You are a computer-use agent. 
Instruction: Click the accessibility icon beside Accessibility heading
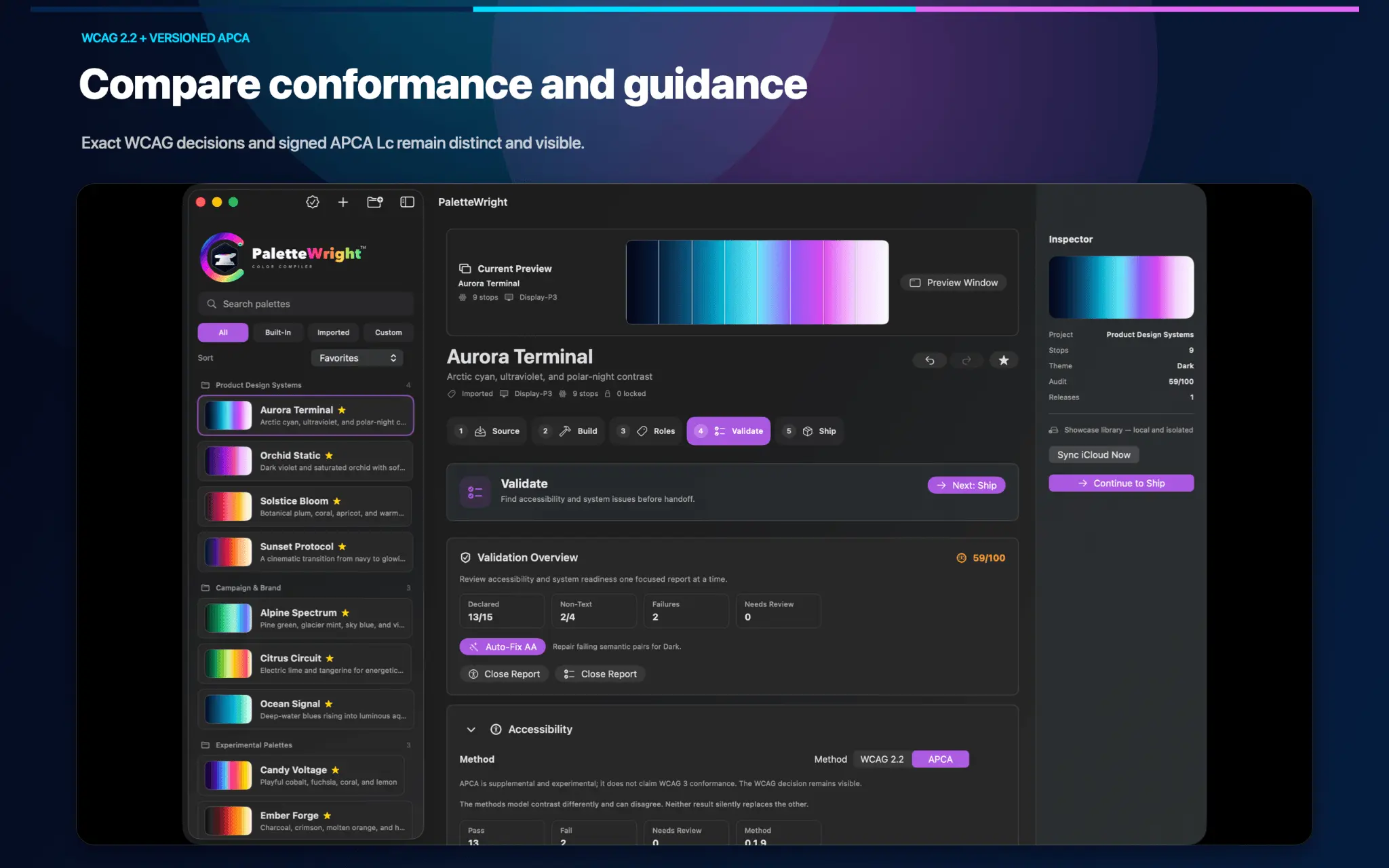pyautogui.click(x=496, y=729)
